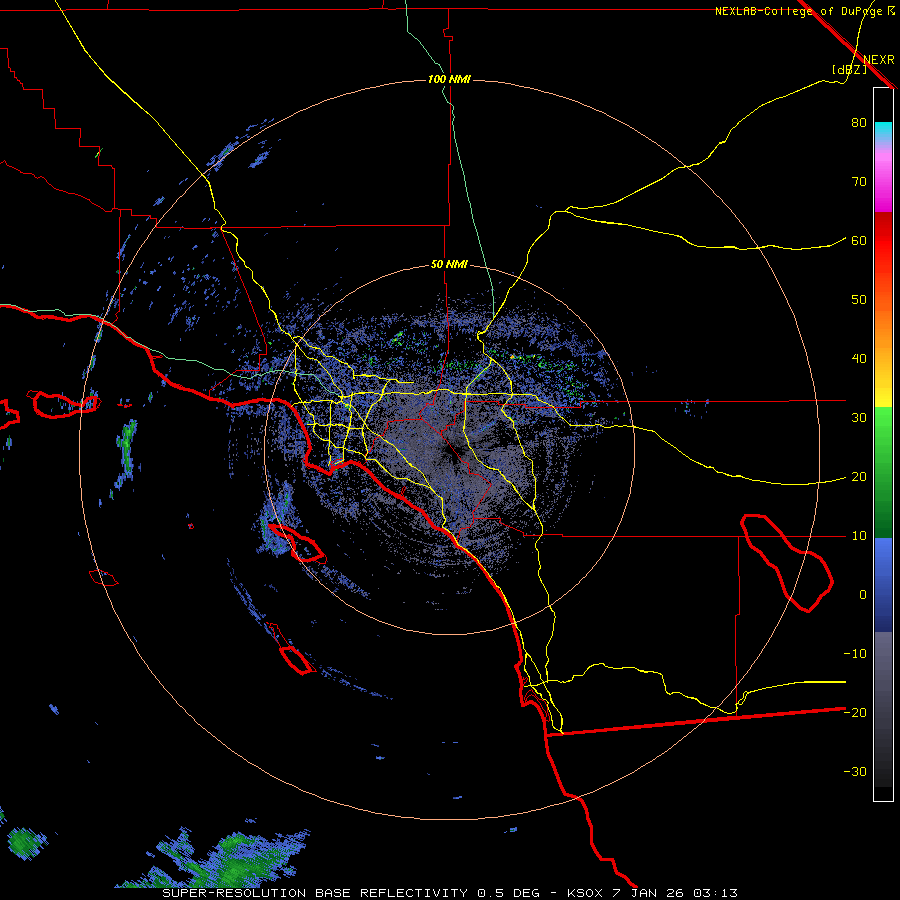The width and height of the screenshot is (900, 900).
Task: Click the 60 value on dBZ scale
Action: click(859, 241)
